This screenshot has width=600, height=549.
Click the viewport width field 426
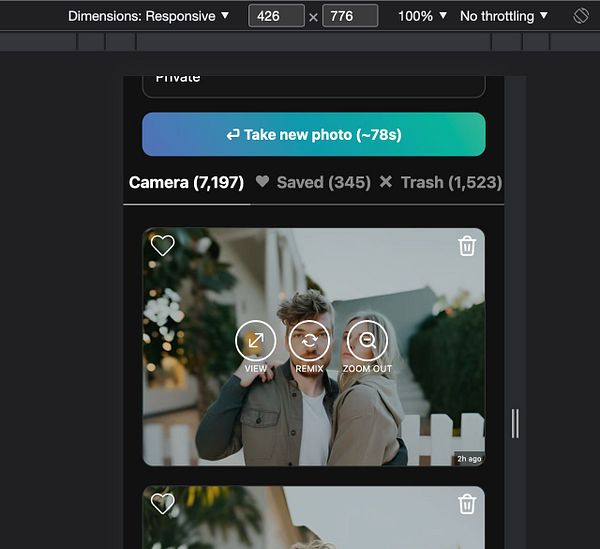point(276,16)
